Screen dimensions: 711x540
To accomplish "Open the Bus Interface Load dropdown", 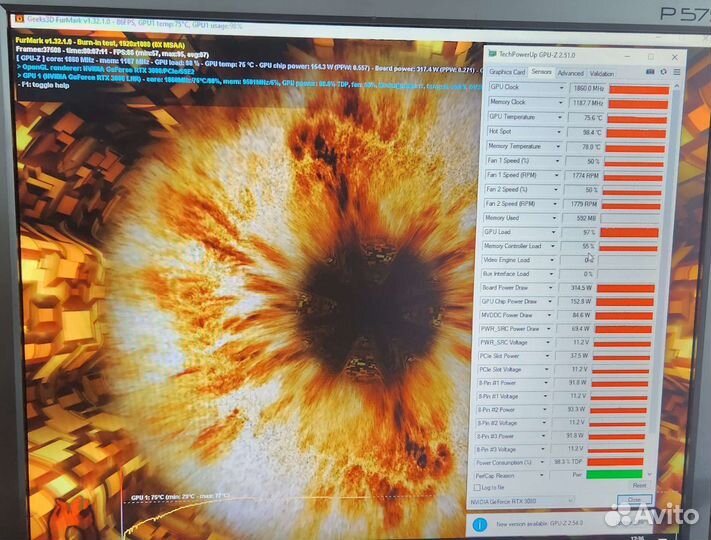I will (x=551, y=274).
